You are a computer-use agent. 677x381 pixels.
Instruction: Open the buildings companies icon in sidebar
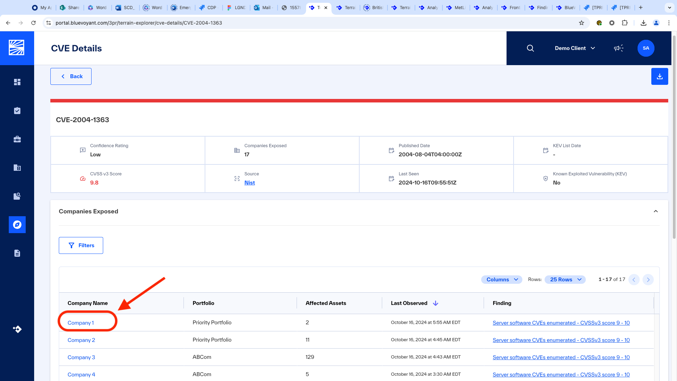pos(17,168)
